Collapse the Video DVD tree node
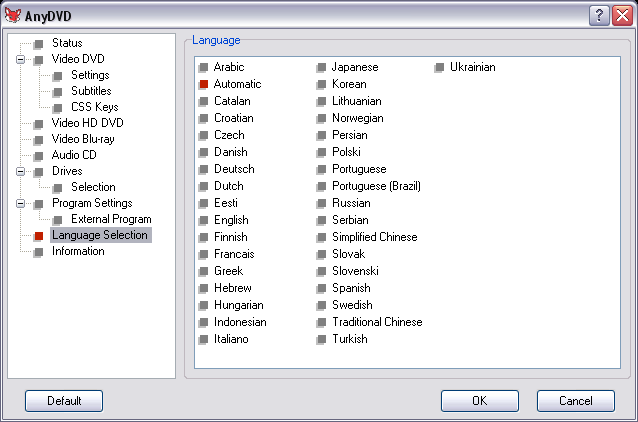This screenshot has width=638, height=422. coord(20,60)
